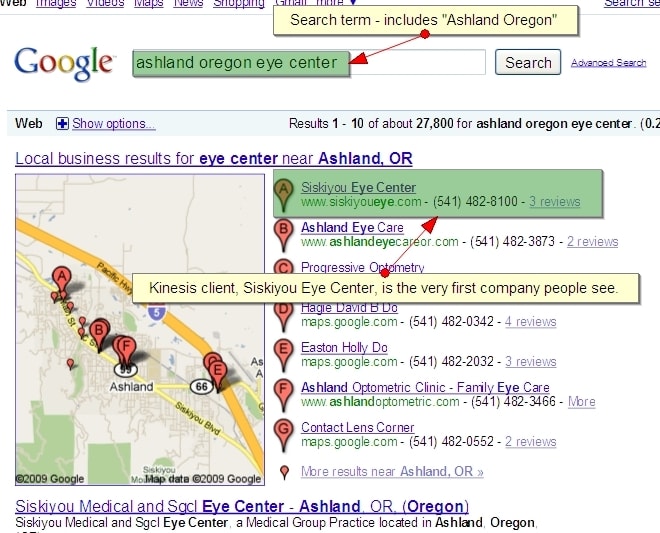Open the Ashland Eye Care listing

click(x=352, y=227)
